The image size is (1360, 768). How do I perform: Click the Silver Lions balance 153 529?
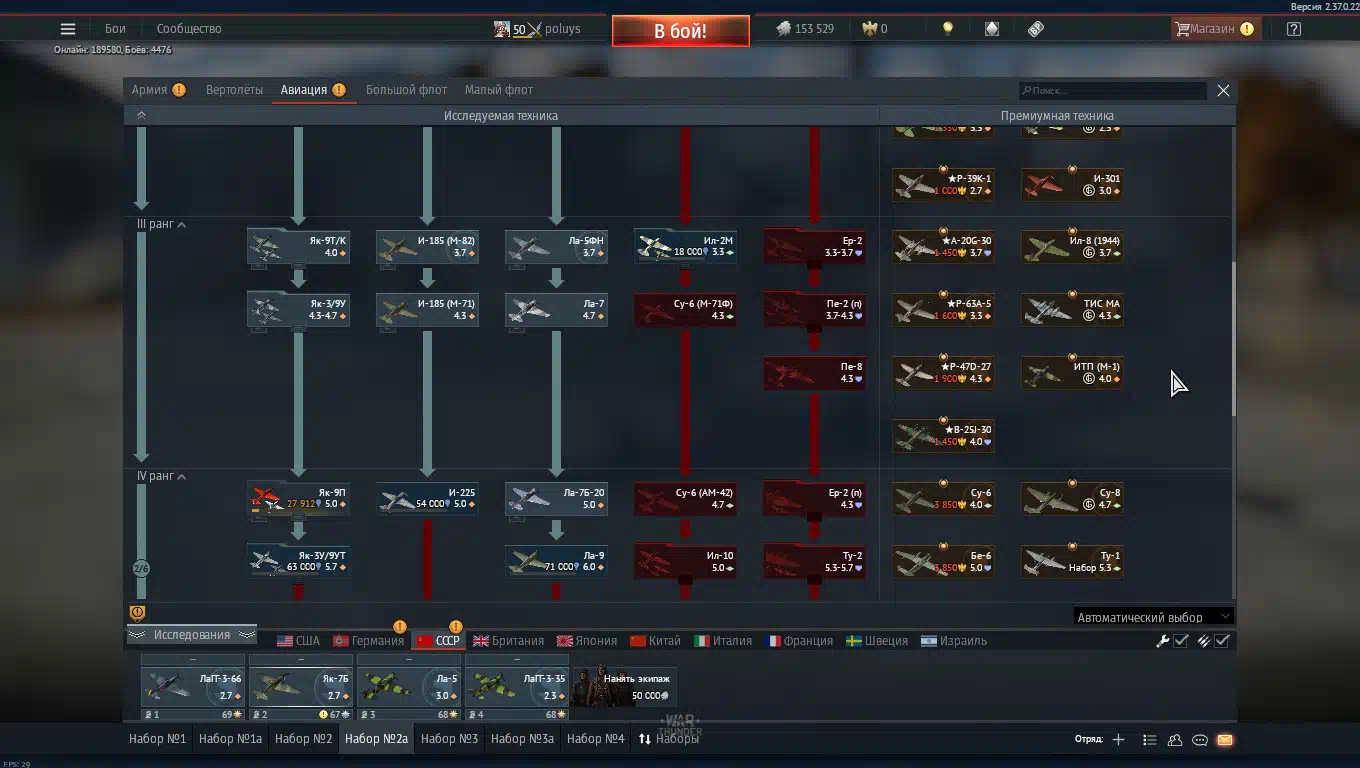pos(805,29)
